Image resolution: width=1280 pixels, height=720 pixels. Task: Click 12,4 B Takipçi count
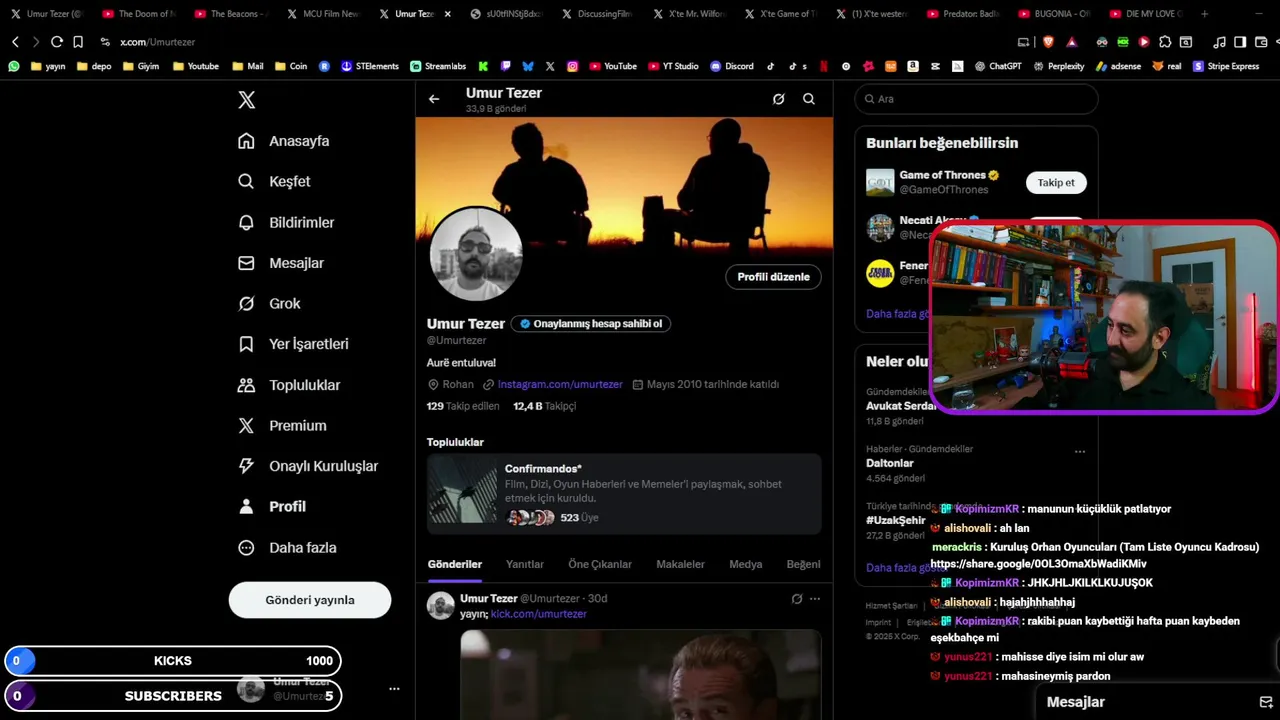545,406
